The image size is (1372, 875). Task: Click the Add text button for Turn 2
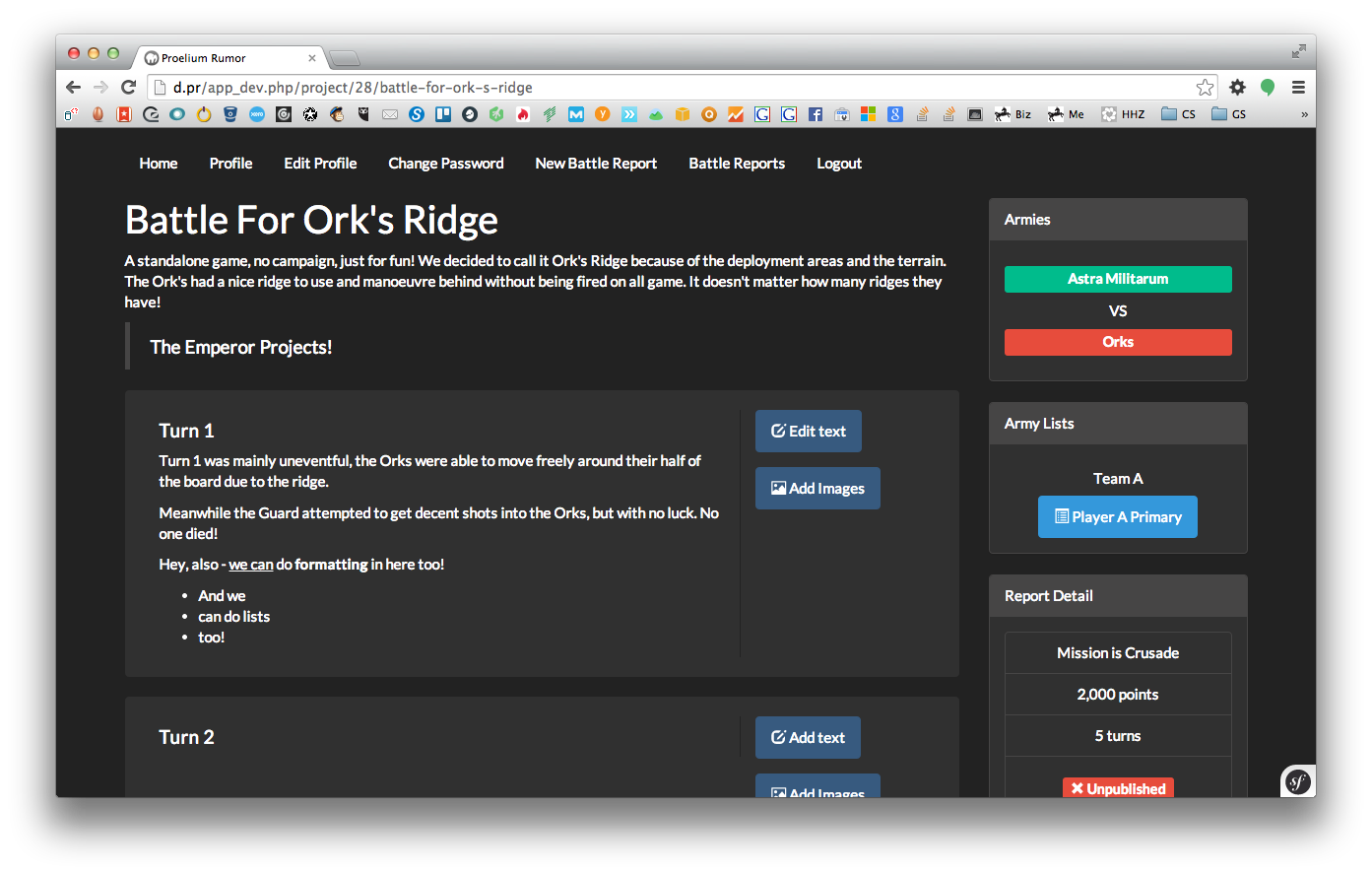click(x=808, y=738)
